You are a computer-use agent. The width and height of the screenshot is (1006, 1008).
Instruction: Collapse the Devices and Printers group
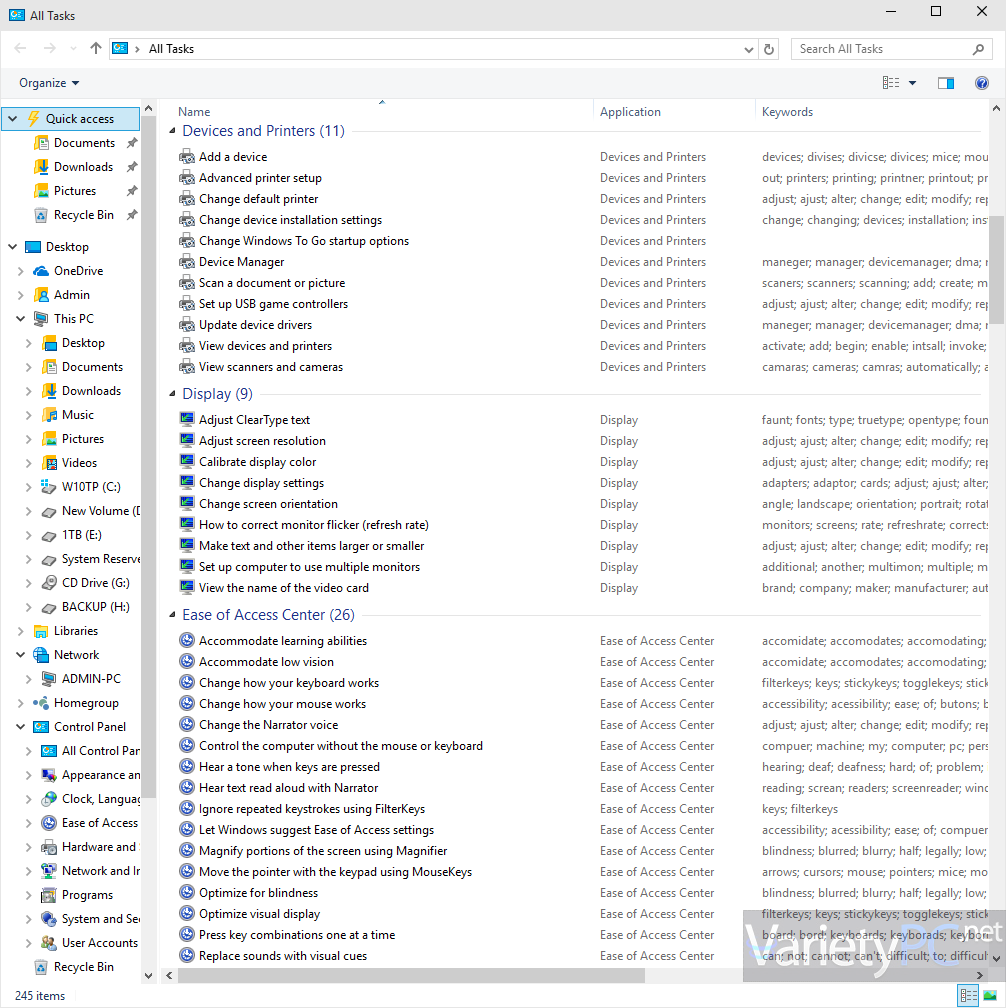tap(172, 131)
